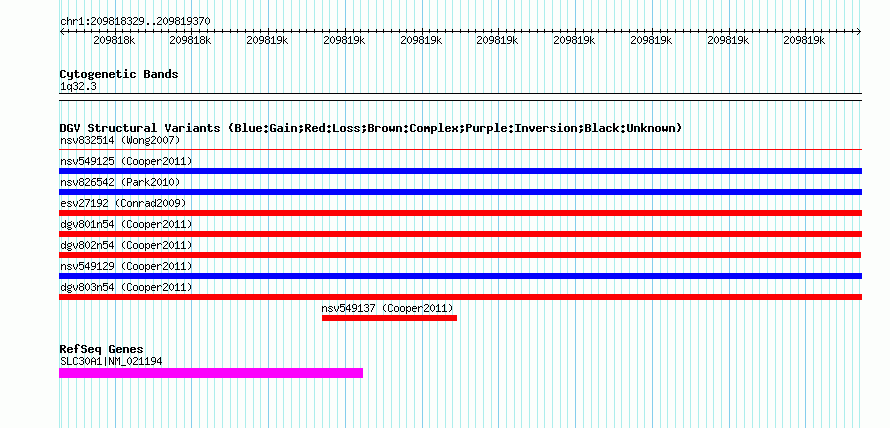Open the dgv801n54 (Cooper2011) label
Screen dimensions: 890x428
click(x=126, y=224)
